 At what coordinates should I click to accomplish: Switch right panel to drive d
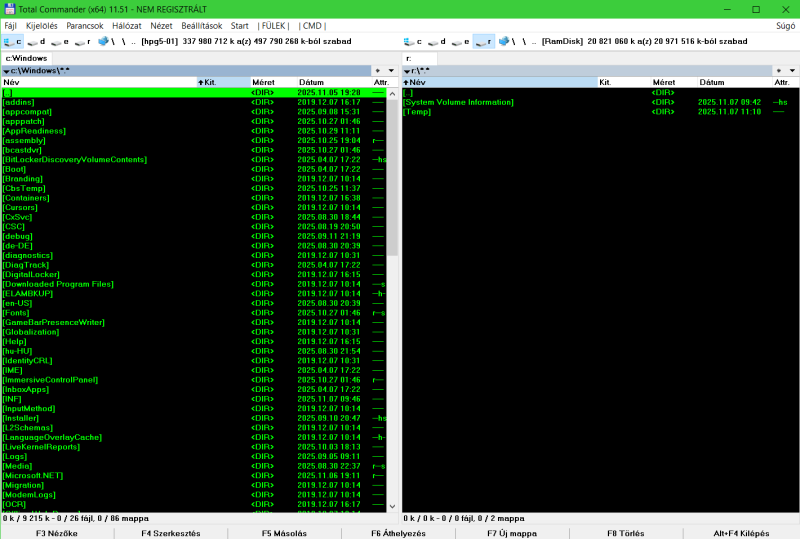pyautogui.click(x=436, y=41)
